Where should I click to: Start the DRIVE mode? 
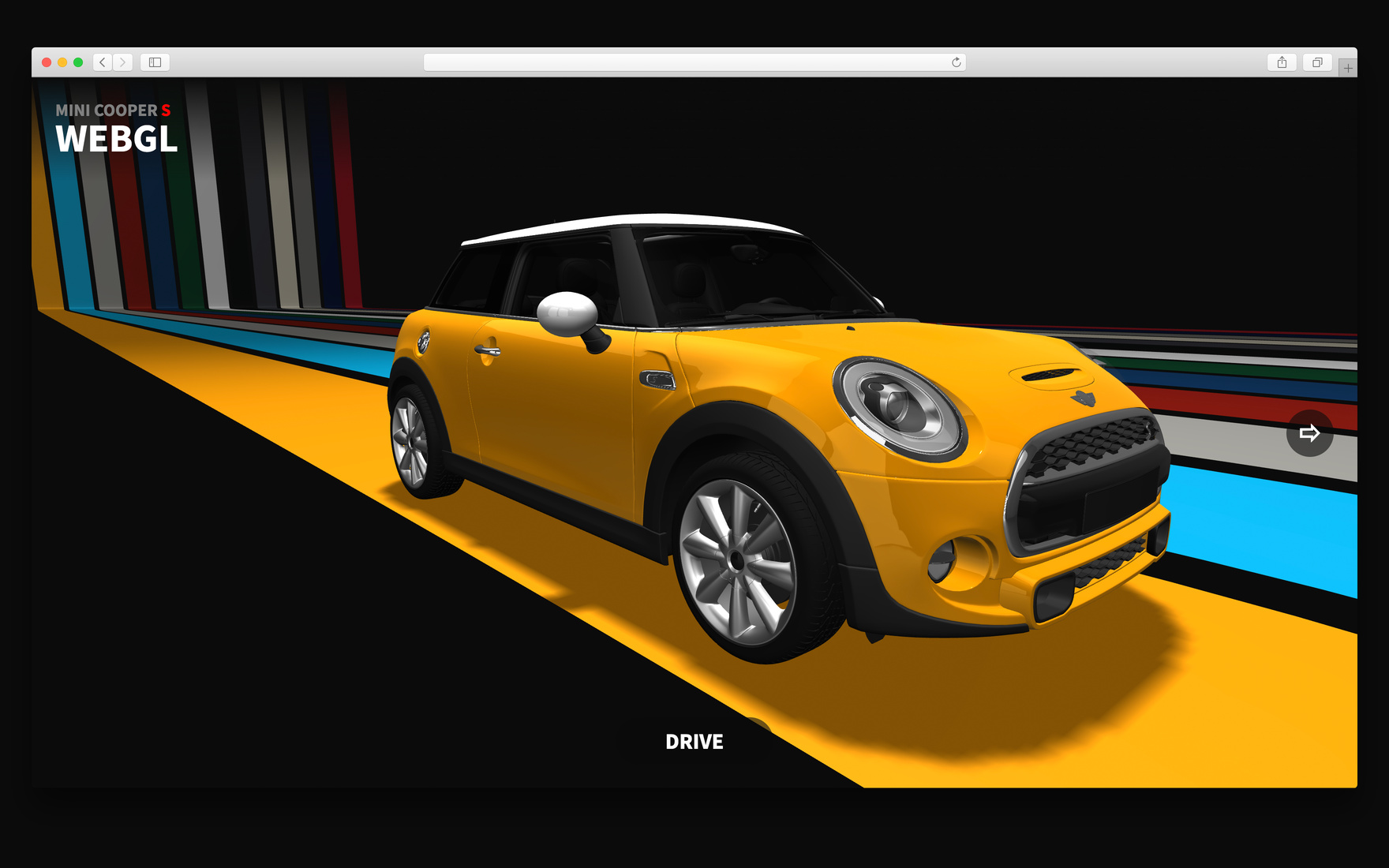point(694,742)
